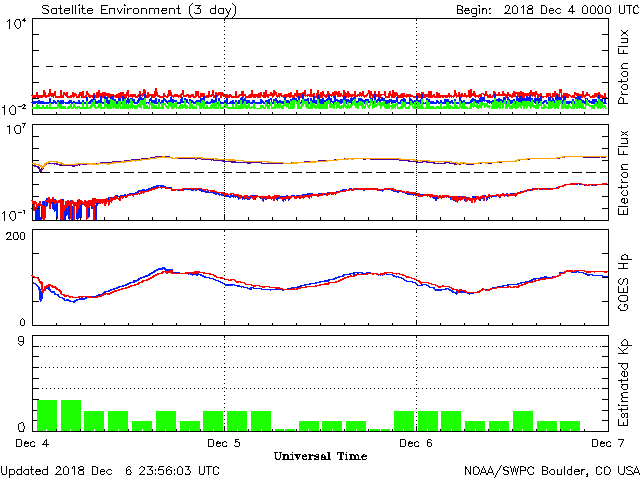Image resolution: width=640 pixels, height=480 pixels.
Task: Click the dashed threshold line in Electron Flux plot
Action: pyautogui.click(x=320, y=173)
